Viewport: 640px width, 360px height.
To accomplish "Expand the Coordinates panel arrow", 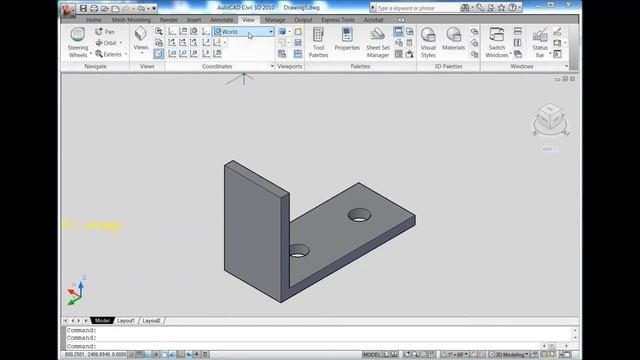I will [x=272, y=66].
